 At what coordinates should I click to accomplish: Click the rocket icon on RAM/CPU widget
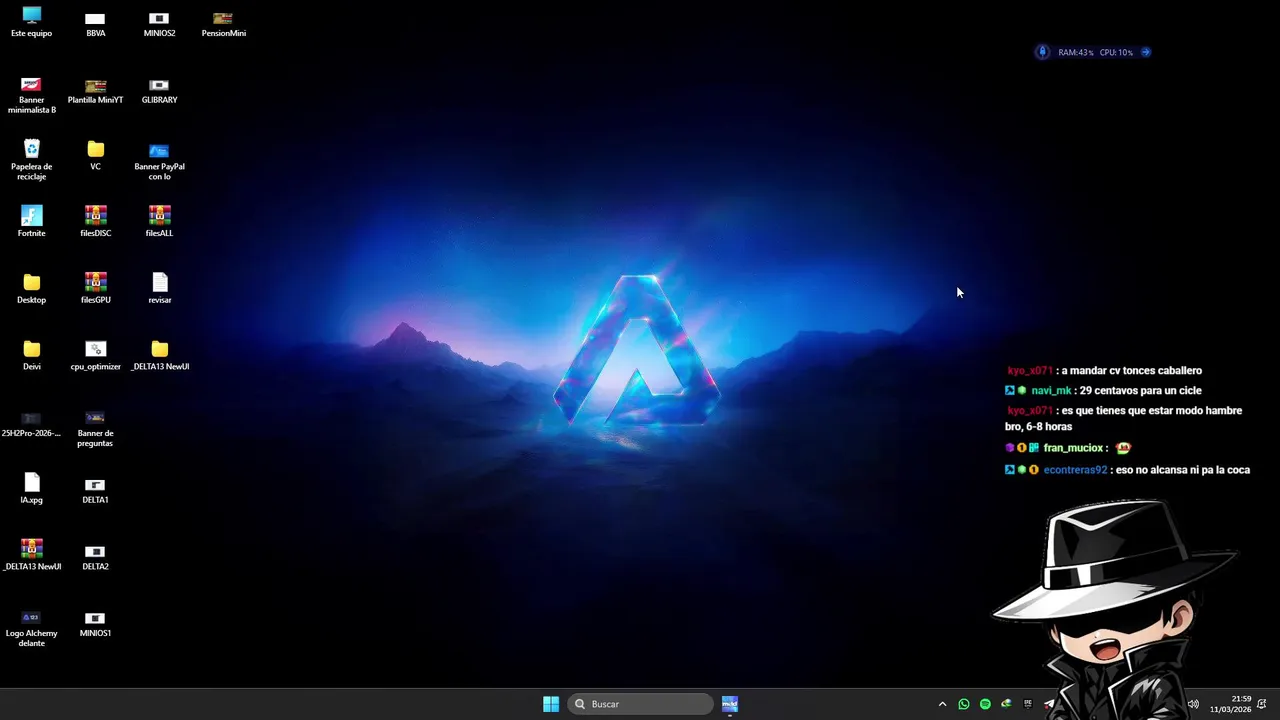pos(1042,52)
